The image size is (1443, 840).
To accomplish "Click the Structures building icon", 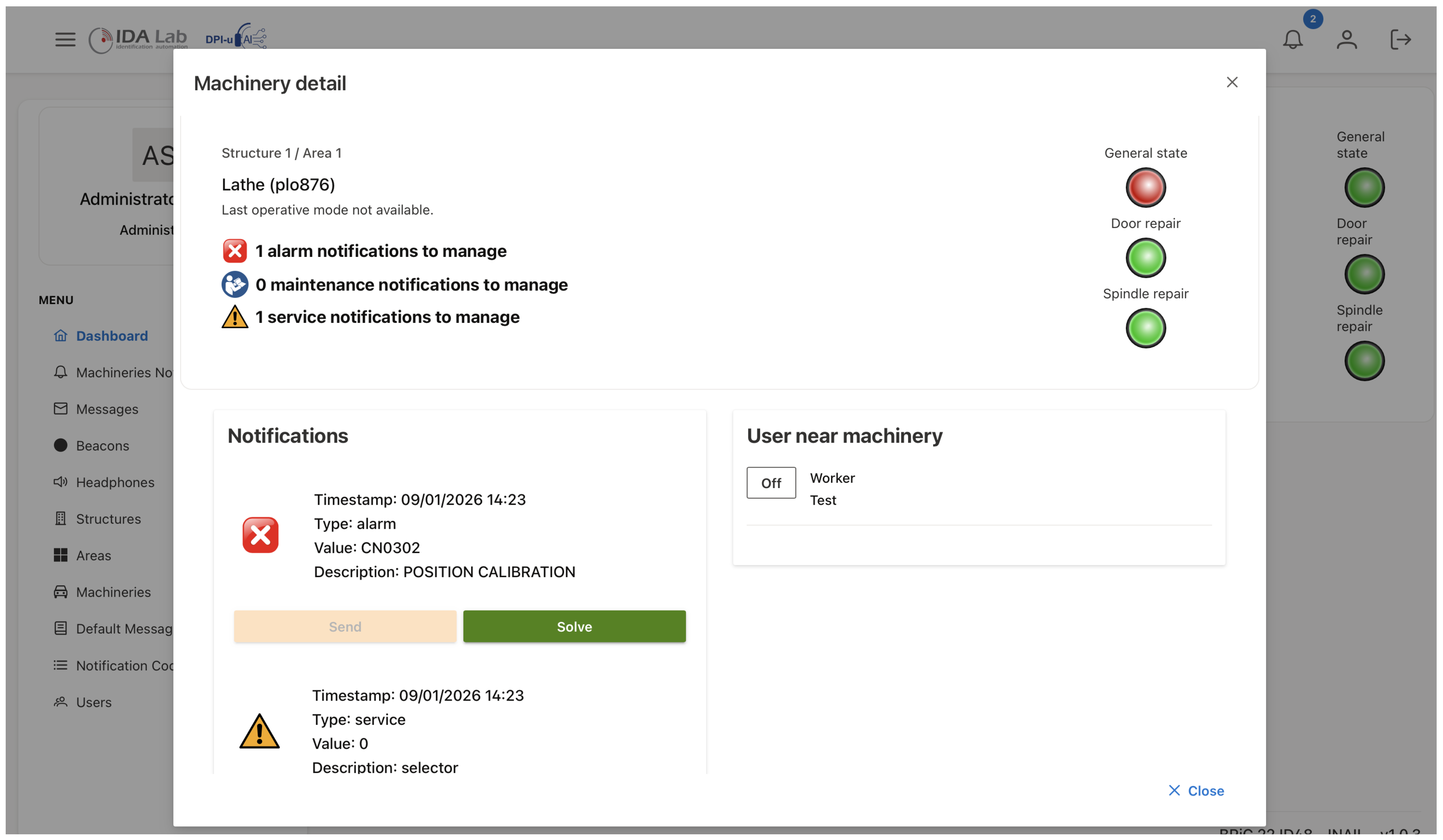I will click(61, 518).
